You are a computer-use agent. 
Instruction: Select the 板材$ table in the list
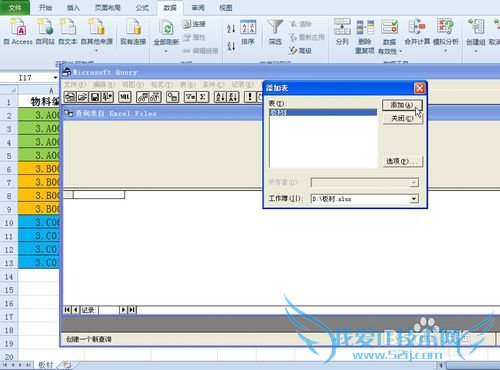pyautogui.click(x=323, y=113)
